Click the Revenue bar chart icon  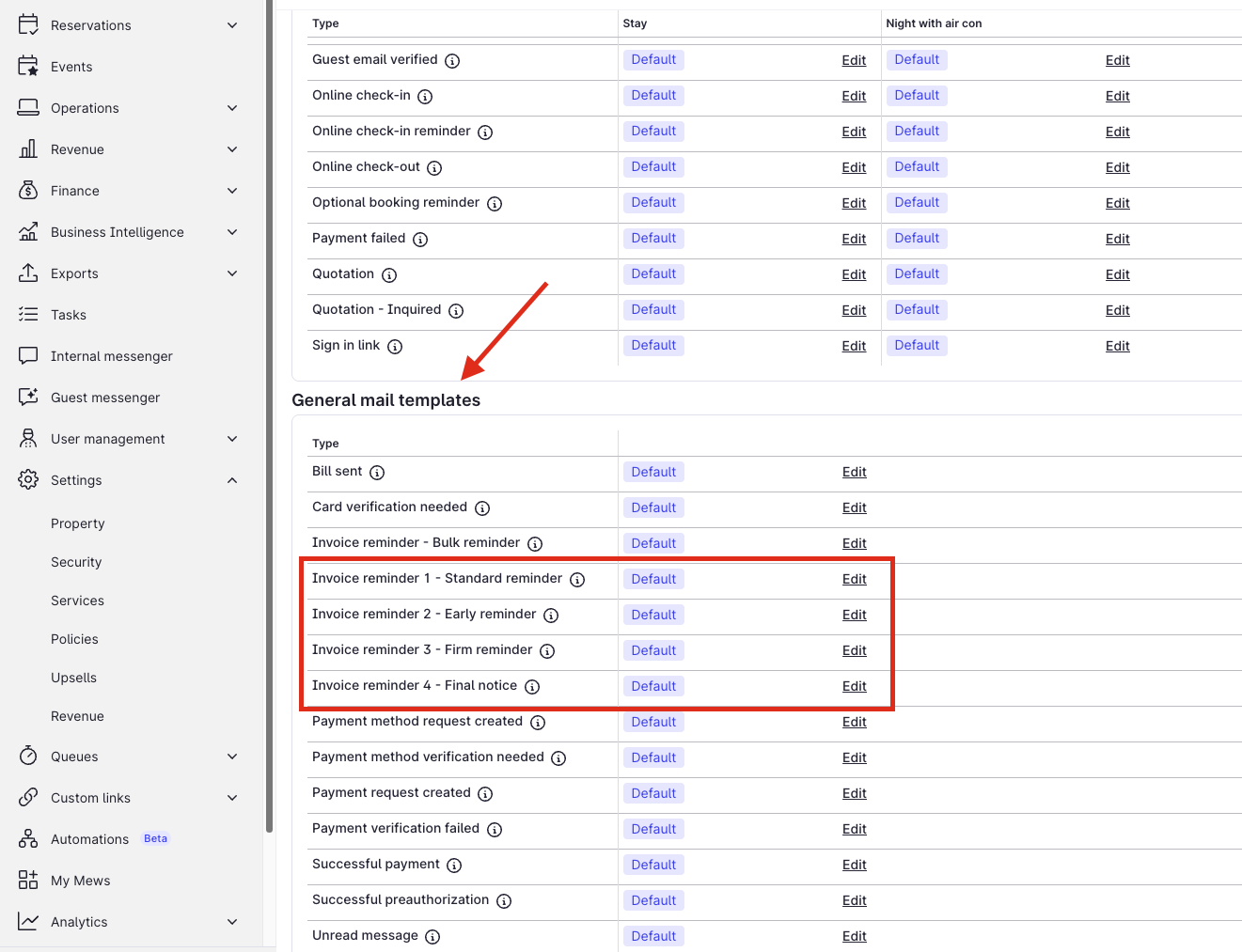pyautogui.click(x=28, y=148)
